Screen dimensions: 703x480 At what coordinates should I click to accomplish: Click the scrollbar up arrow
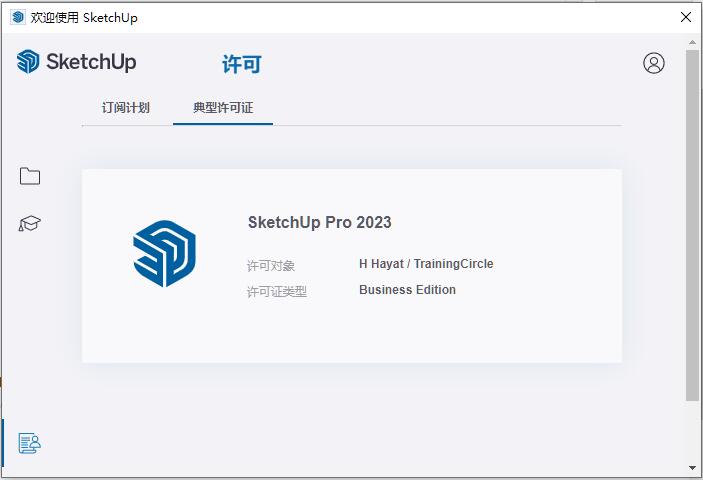[692, 42]
